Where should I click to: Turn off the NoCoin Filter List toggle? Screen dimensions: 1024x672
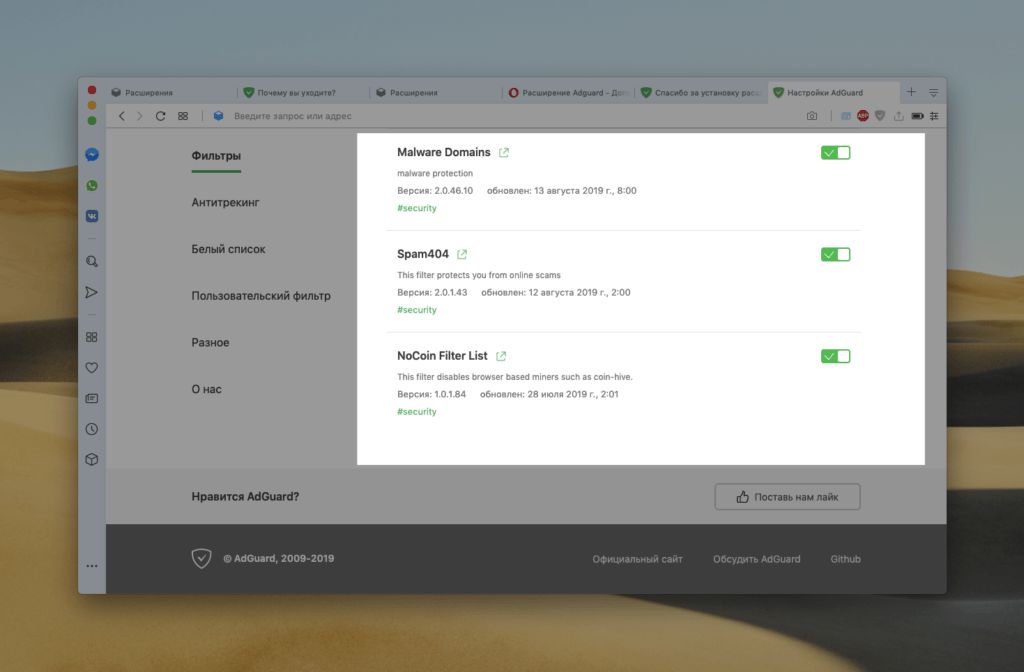click(x=835, y=357)
